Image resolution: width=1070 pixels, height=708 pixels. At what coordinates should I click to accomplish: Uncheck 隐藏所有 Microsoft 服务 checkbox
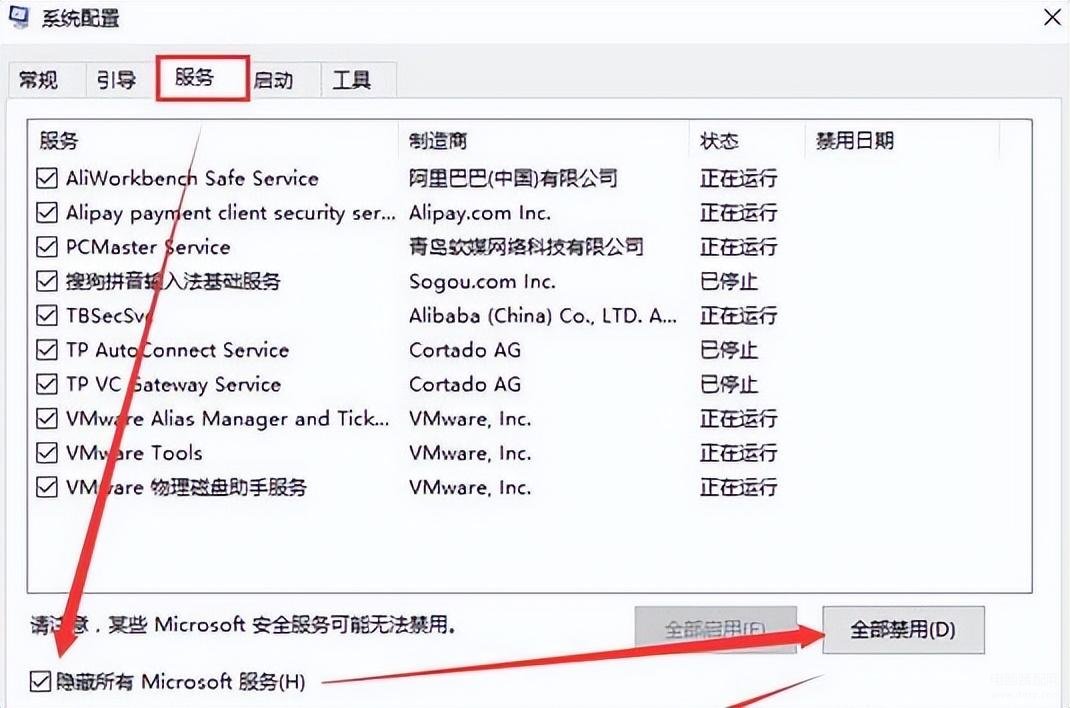click(x=40, y=682)
